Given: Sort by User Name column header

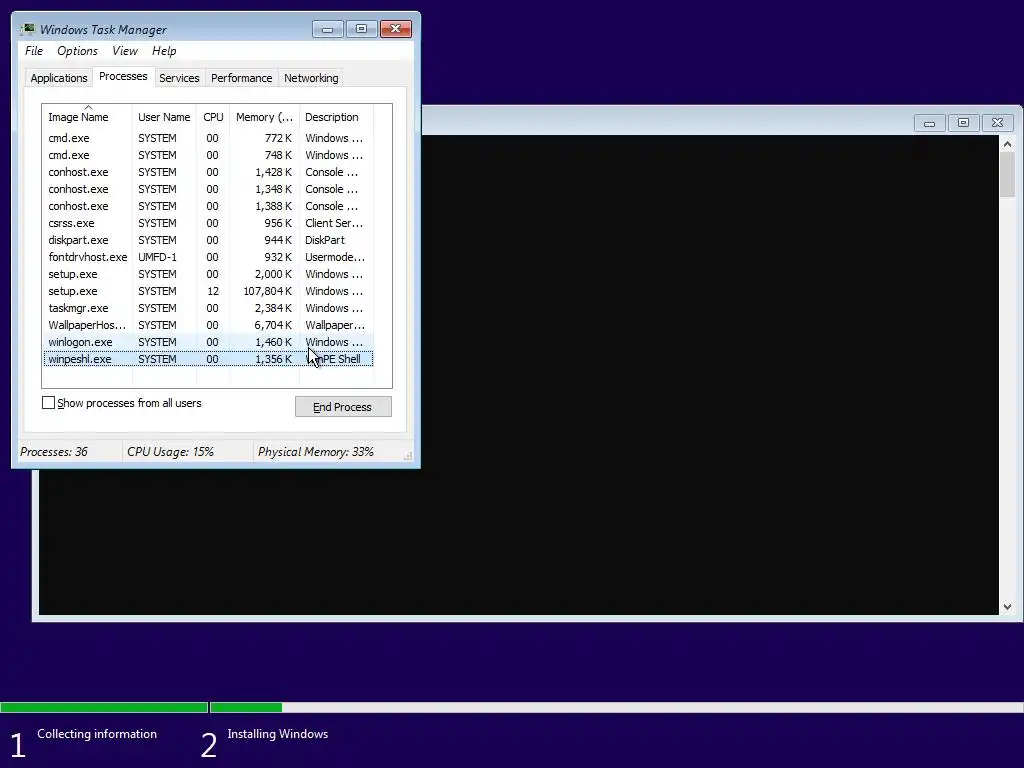Looking at the screenshot, I should [164, 117].
